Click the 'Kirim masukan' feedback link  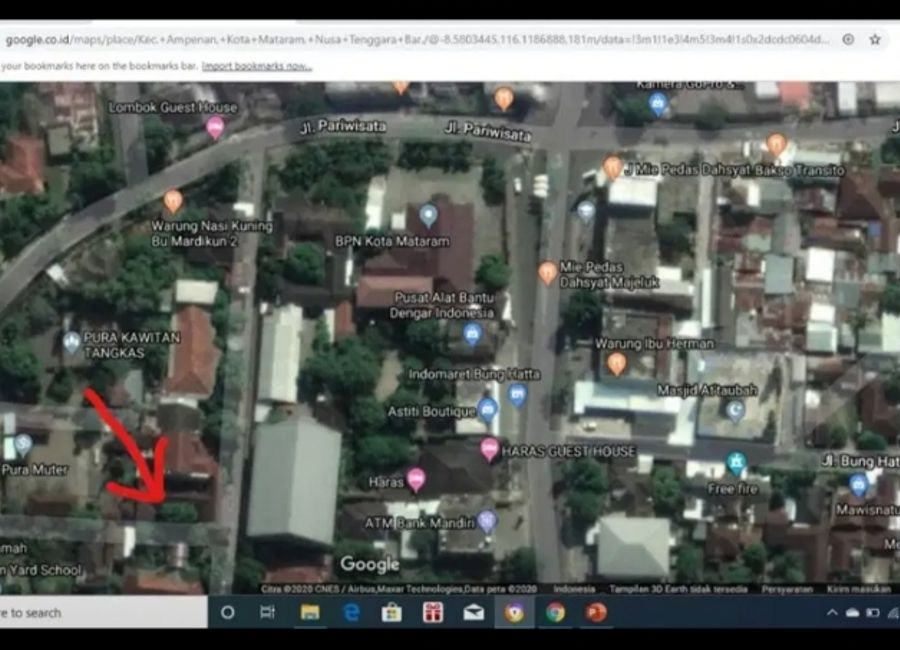[859, 589]
